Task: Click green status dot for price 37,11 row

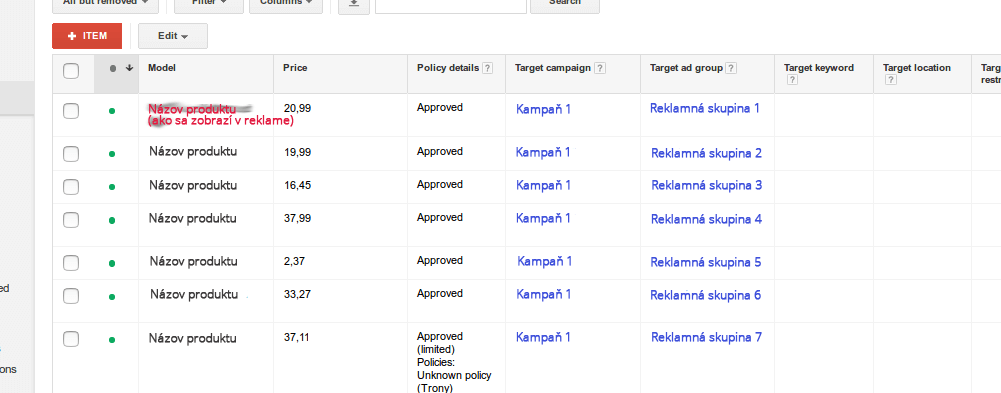Action: [112, 339]
